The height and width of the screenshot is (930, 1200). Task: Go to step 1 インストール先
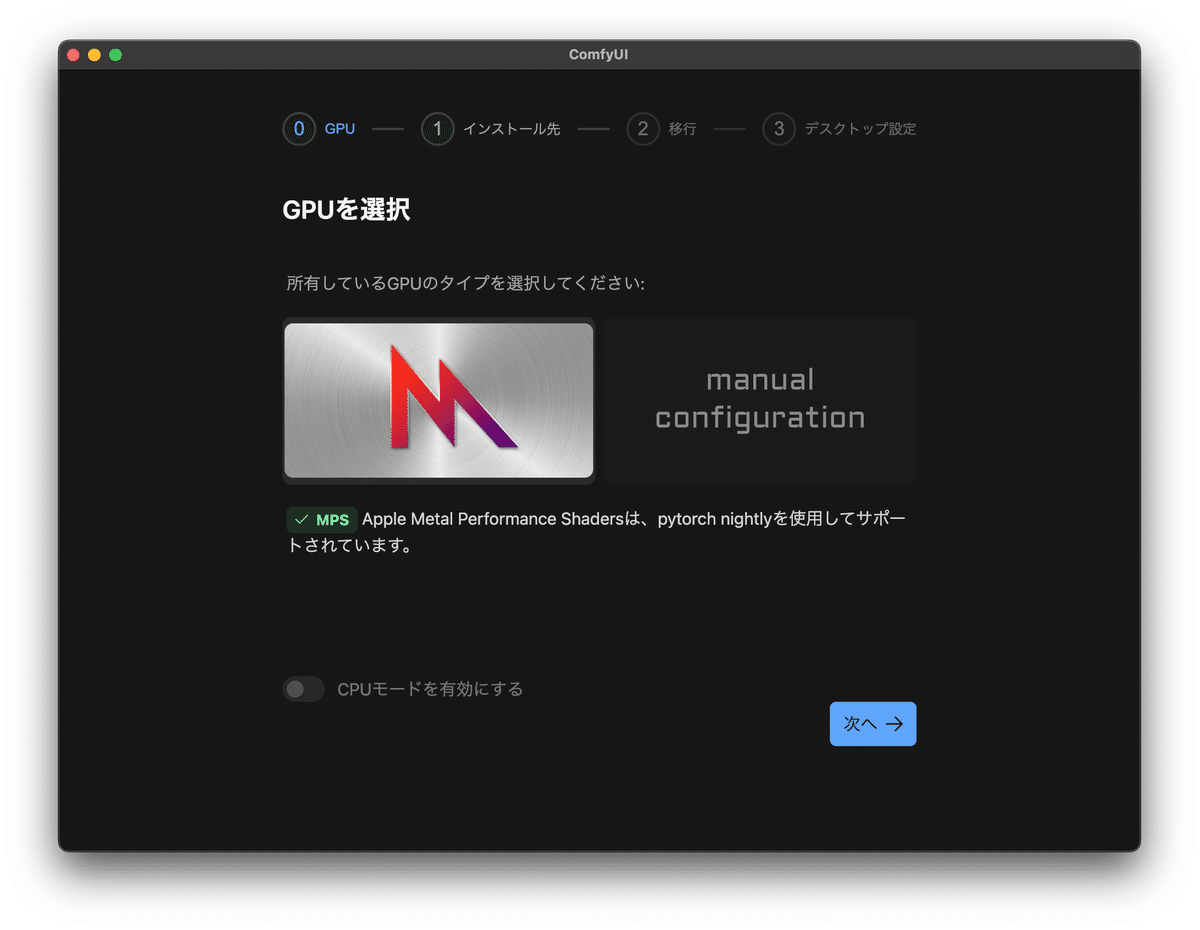pos(491,129)
